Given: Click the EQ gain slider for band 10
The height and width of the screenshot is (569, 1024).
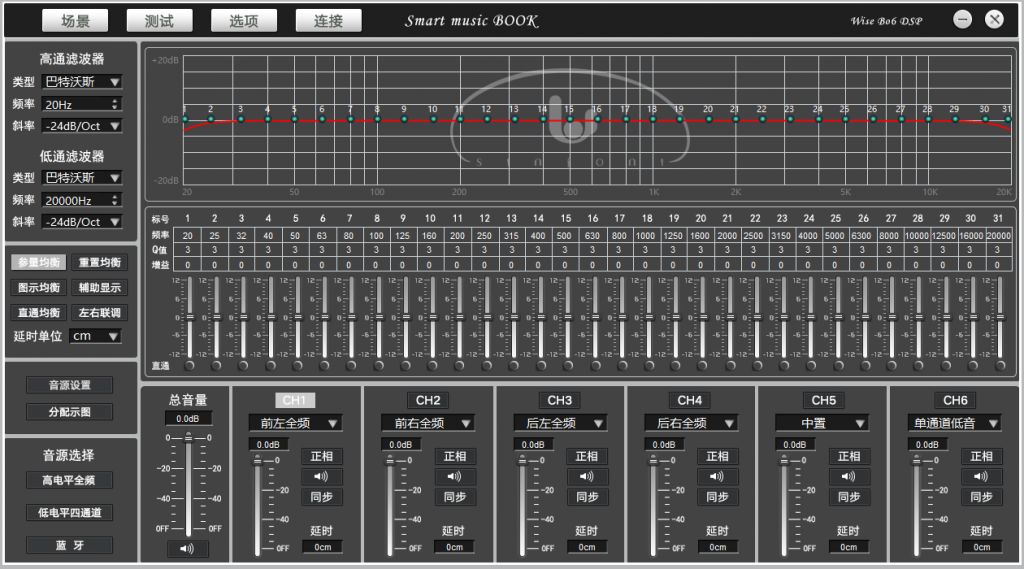Looking at the screenshot, I should click(432, 317).
